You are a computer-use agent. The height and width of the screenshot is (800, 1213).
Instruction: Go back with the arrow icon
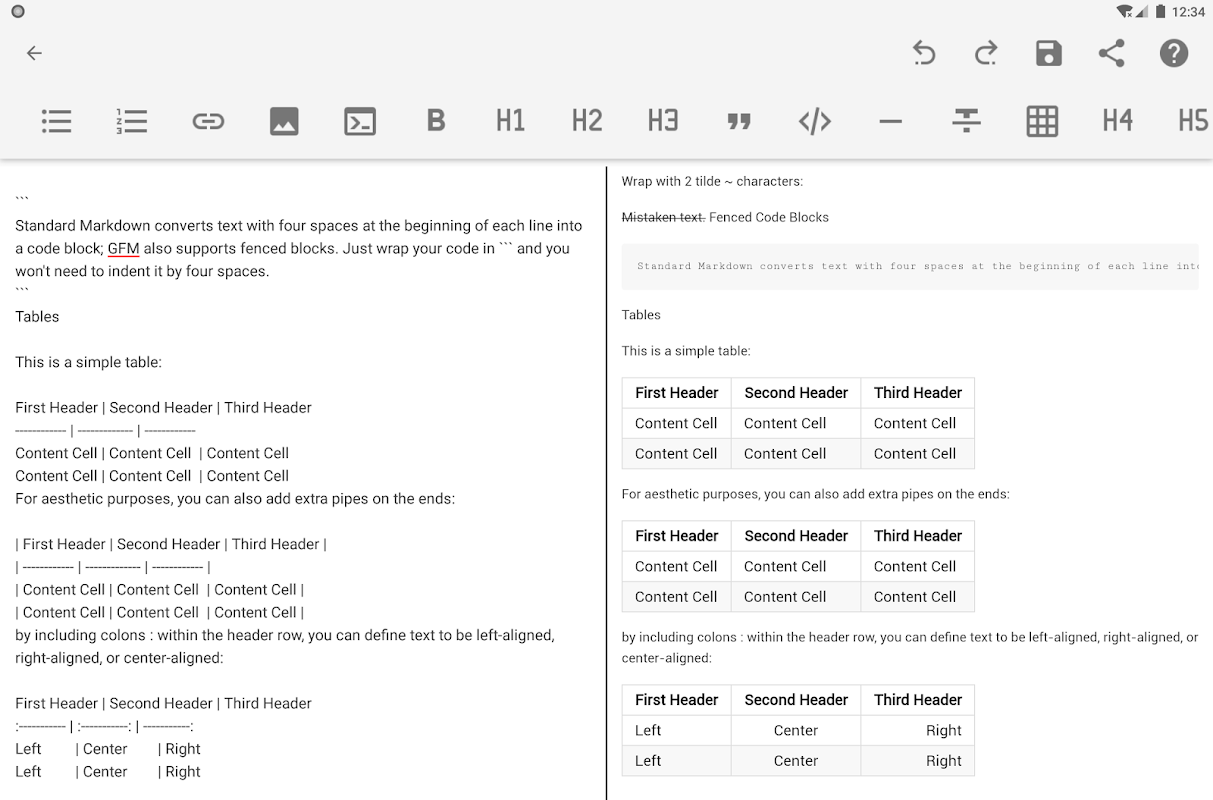34,53
